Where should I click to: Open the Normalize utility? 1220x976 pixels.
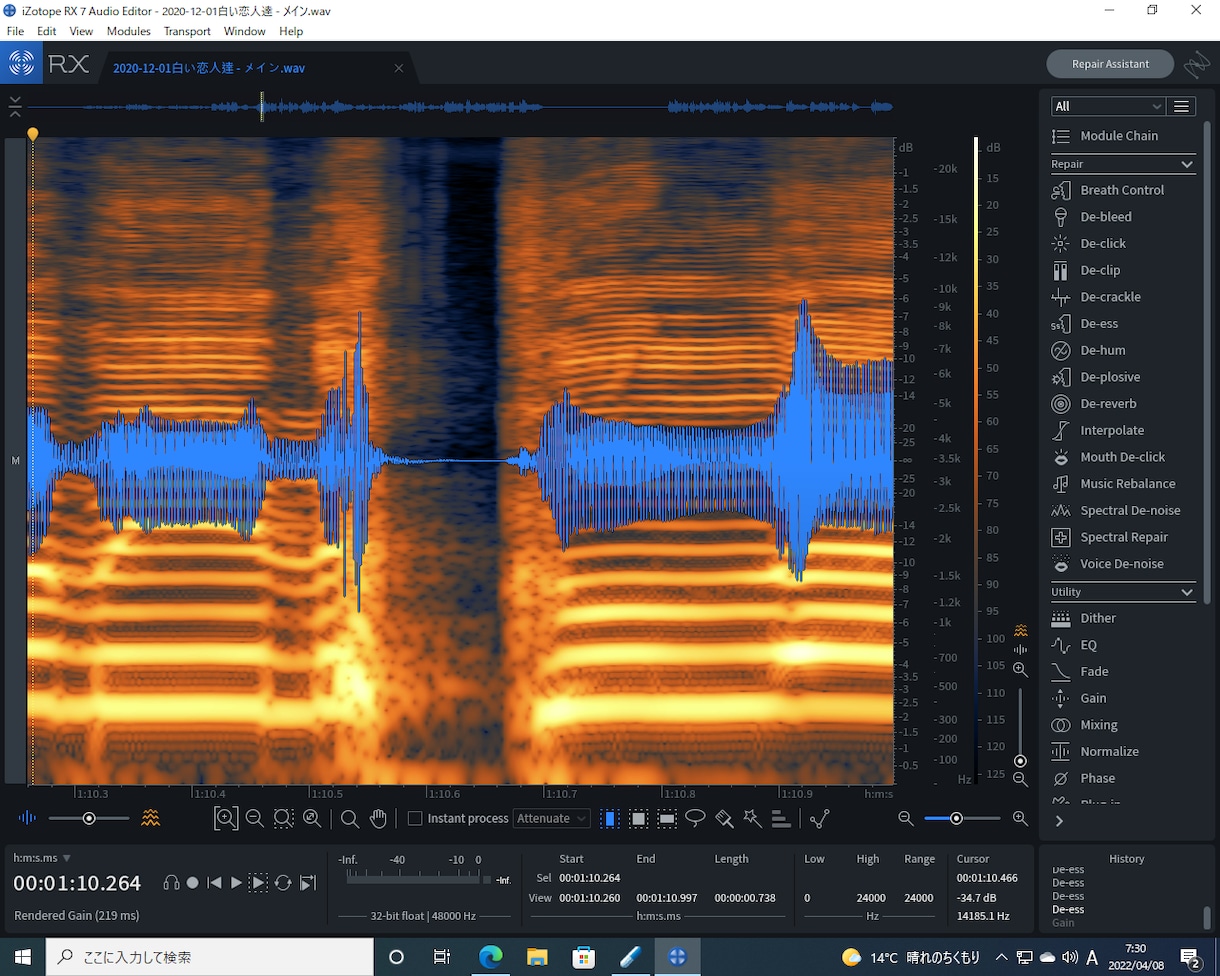[x=1095, y=751]
